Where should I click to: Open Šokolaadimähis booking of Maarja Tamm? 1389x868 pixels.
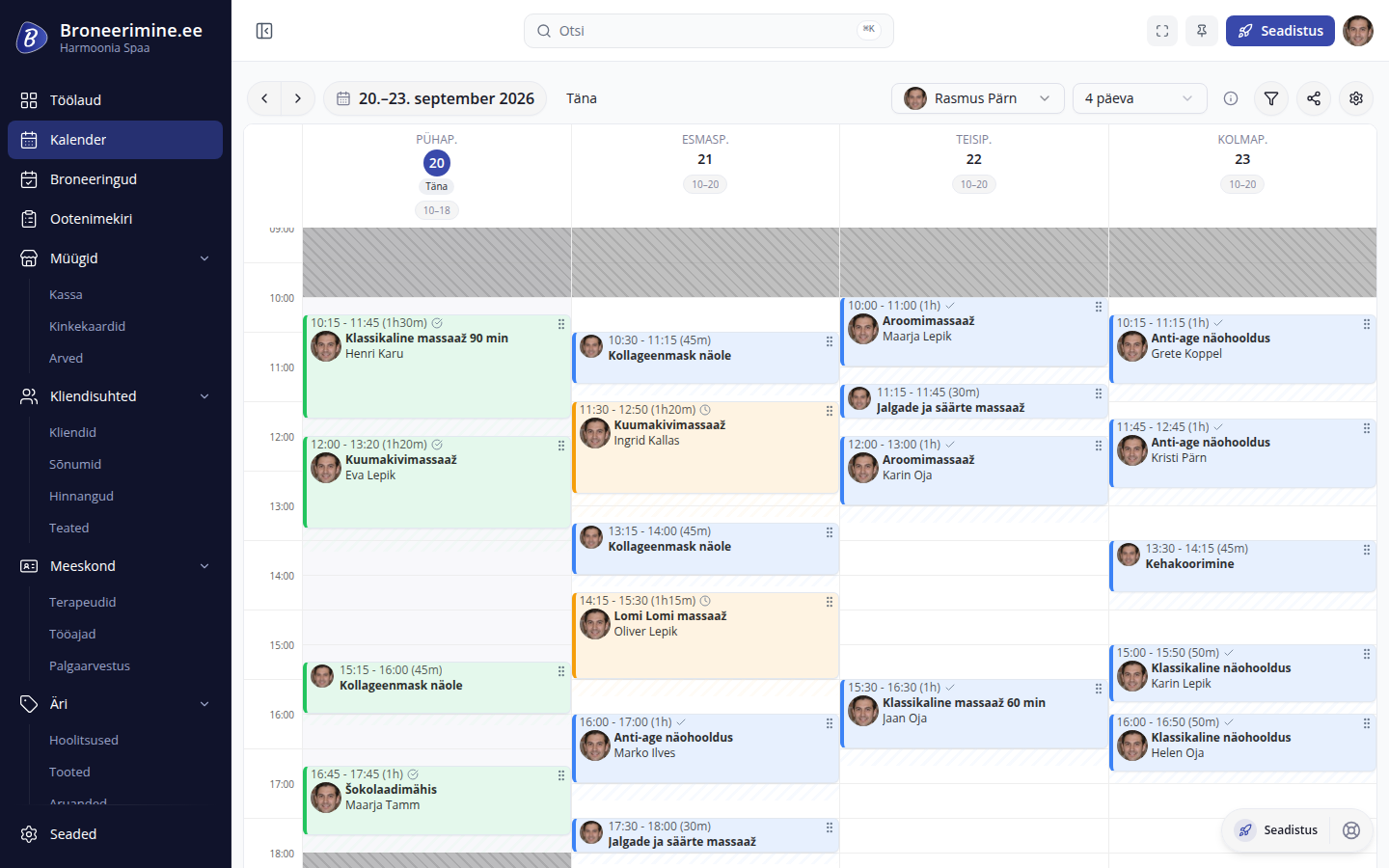point(437,800)
